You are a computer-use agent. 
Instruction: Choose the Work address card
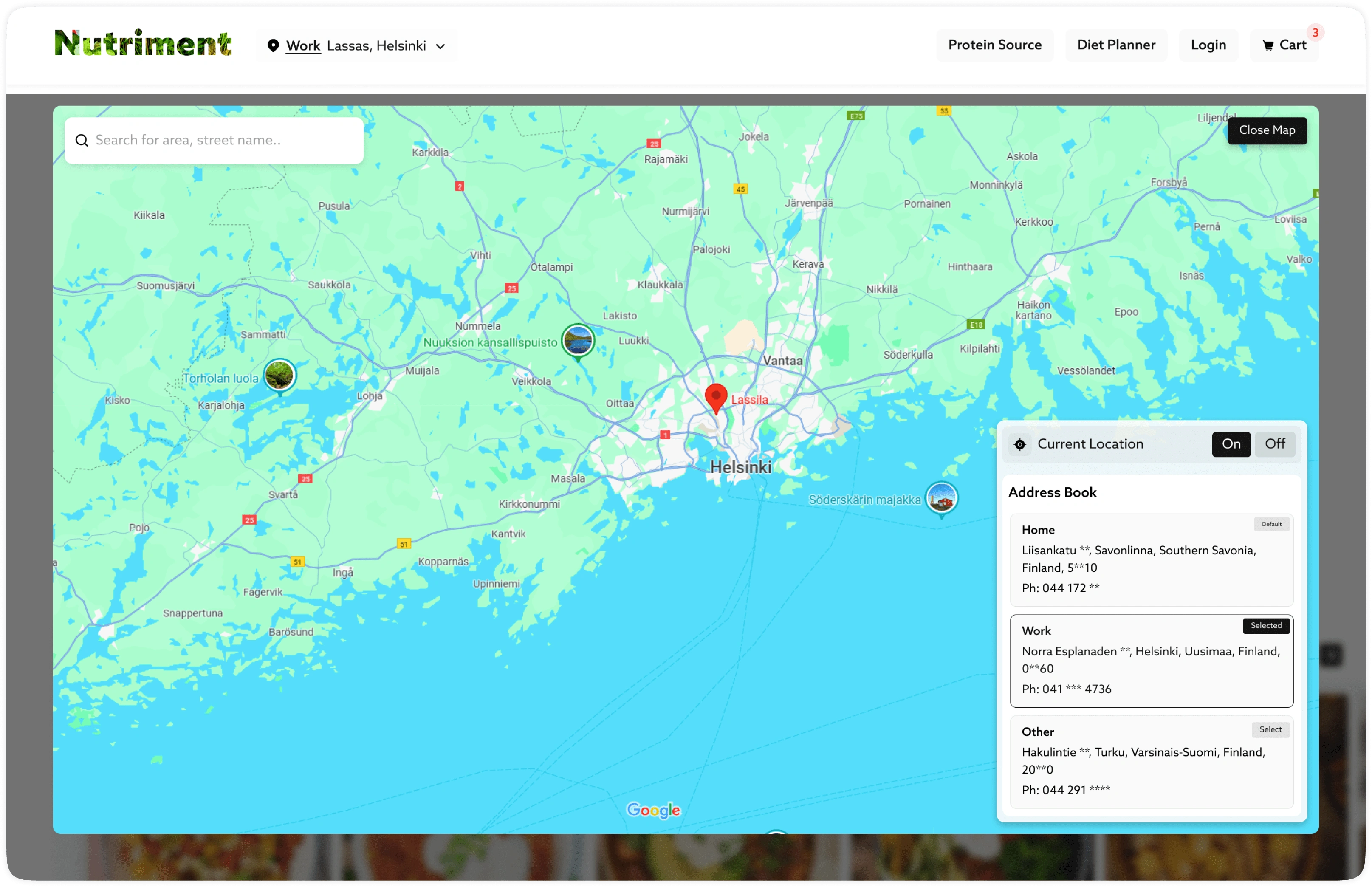(1152, 661)
